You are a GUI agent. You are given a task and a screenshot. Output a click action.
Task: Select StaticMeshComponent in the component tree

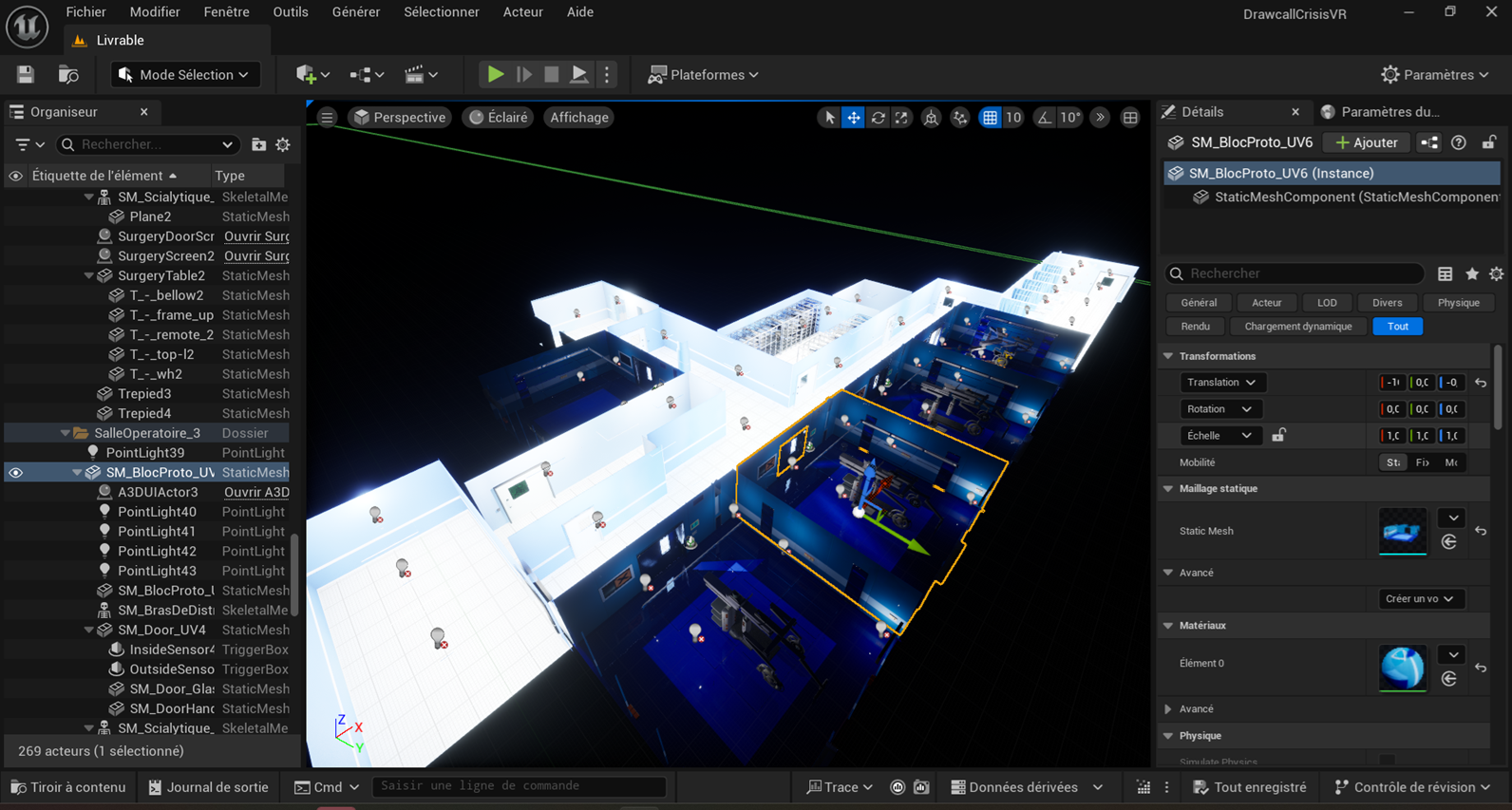click(1347, 198)
